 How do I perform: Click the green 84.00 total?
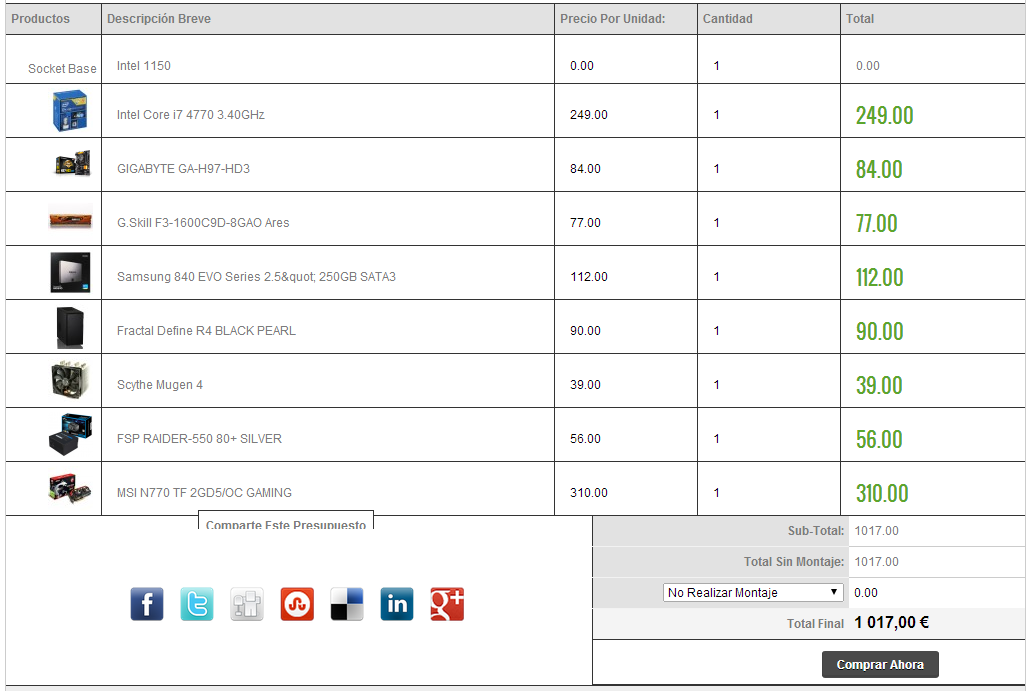[x=879, y=169]
